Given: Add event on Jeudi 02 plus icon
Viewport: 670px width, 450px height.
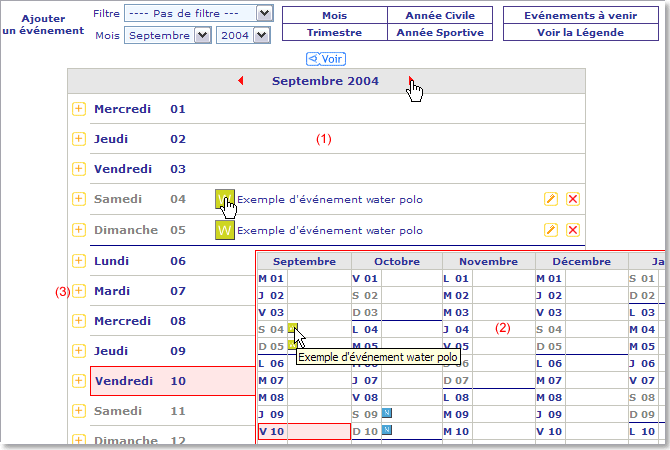Looking at the screenshot, I should click(79, 139).
